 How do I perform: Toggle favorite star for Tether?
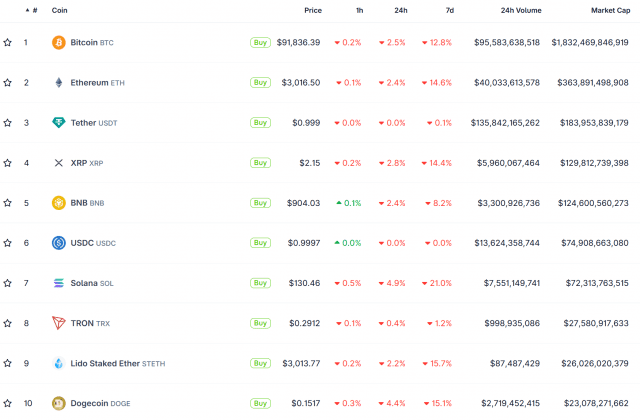click(8, 123)
